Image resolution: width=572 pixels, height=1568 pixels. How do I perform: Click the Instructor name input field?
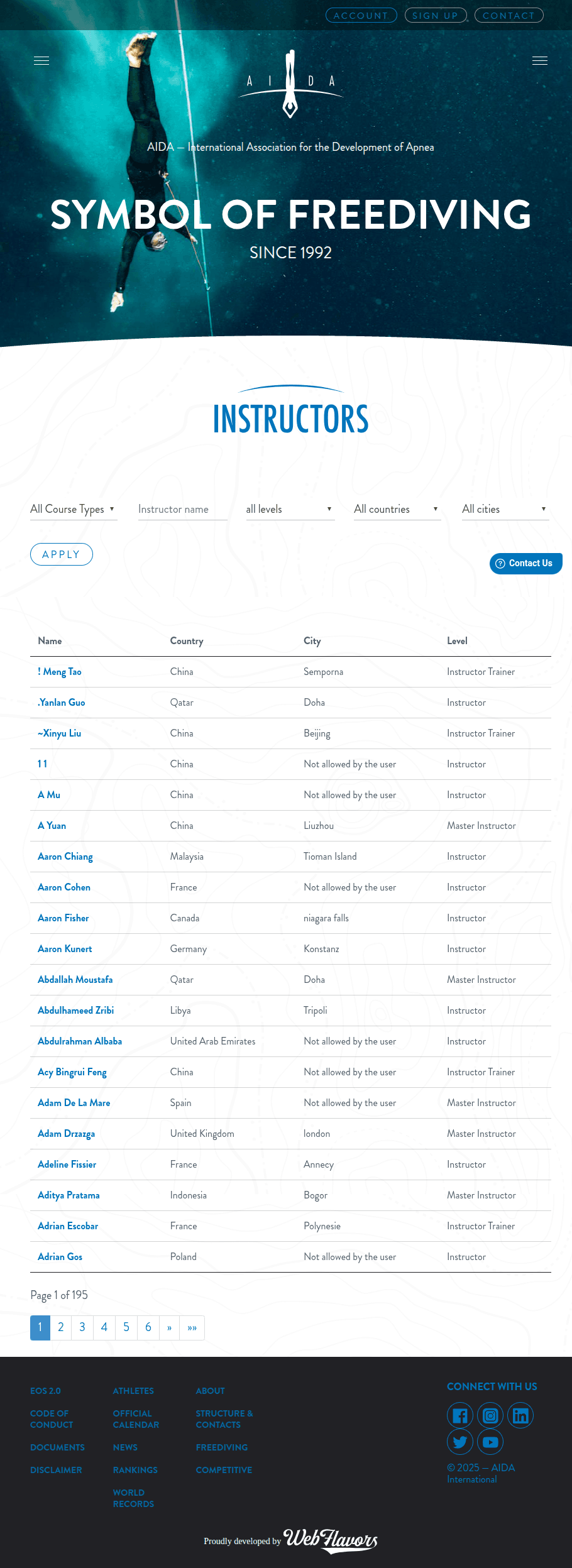point(182,509)
